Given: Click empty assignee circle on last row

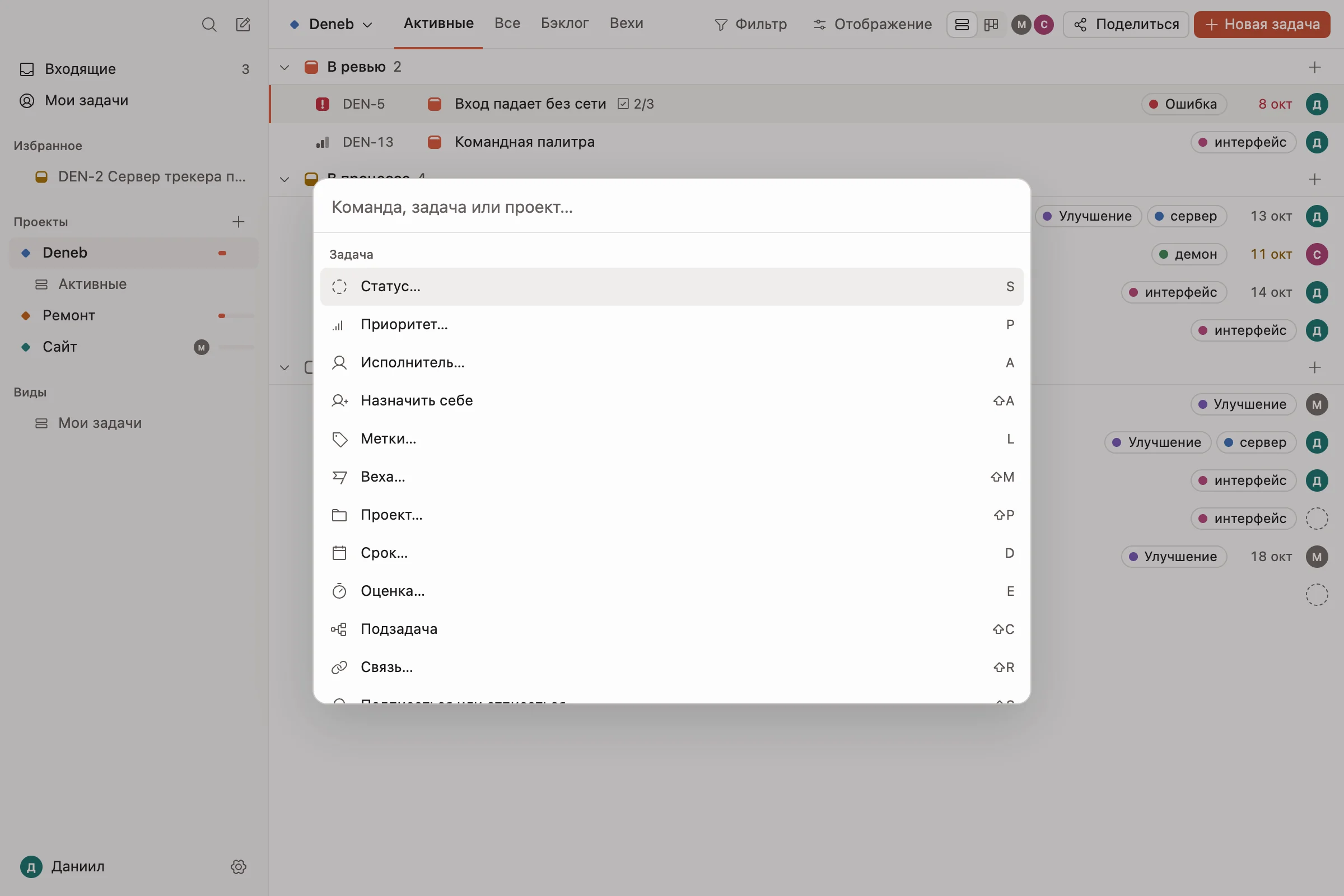Looking at the screenshot, I should click(x=1317, y=594).
